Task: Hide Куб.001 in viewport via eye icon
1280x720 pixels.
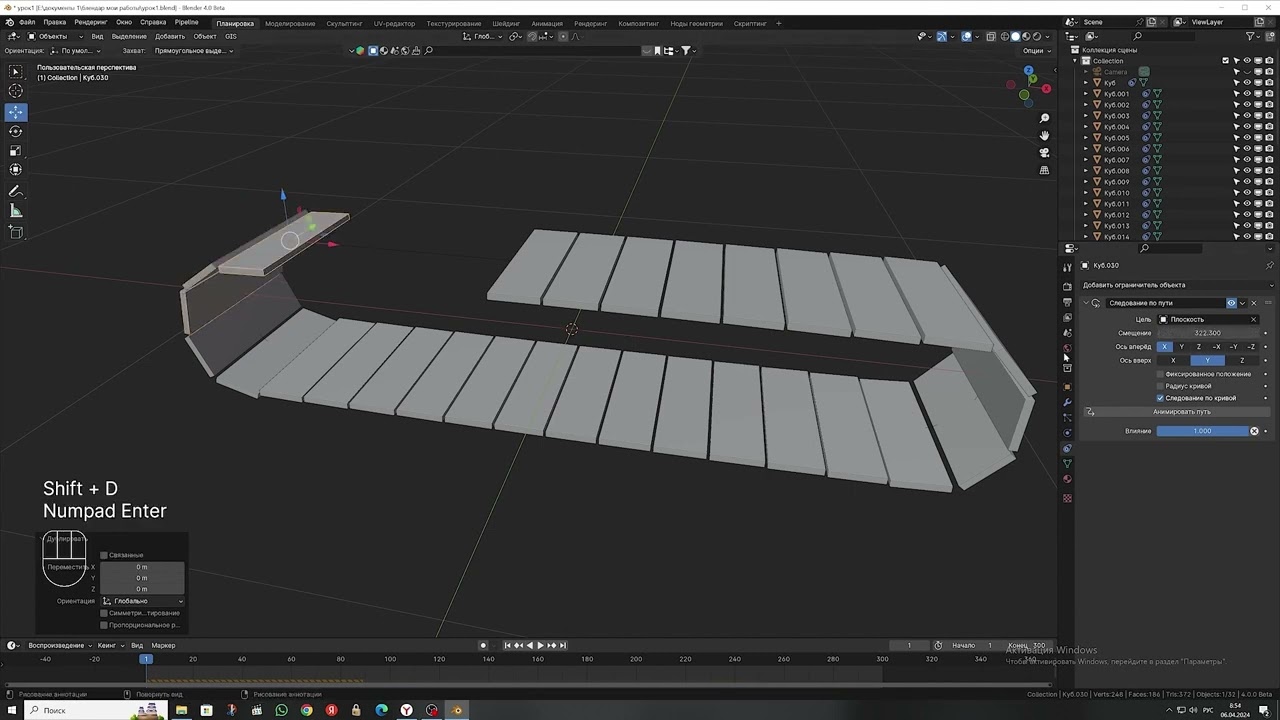Action: [1247, 94]
